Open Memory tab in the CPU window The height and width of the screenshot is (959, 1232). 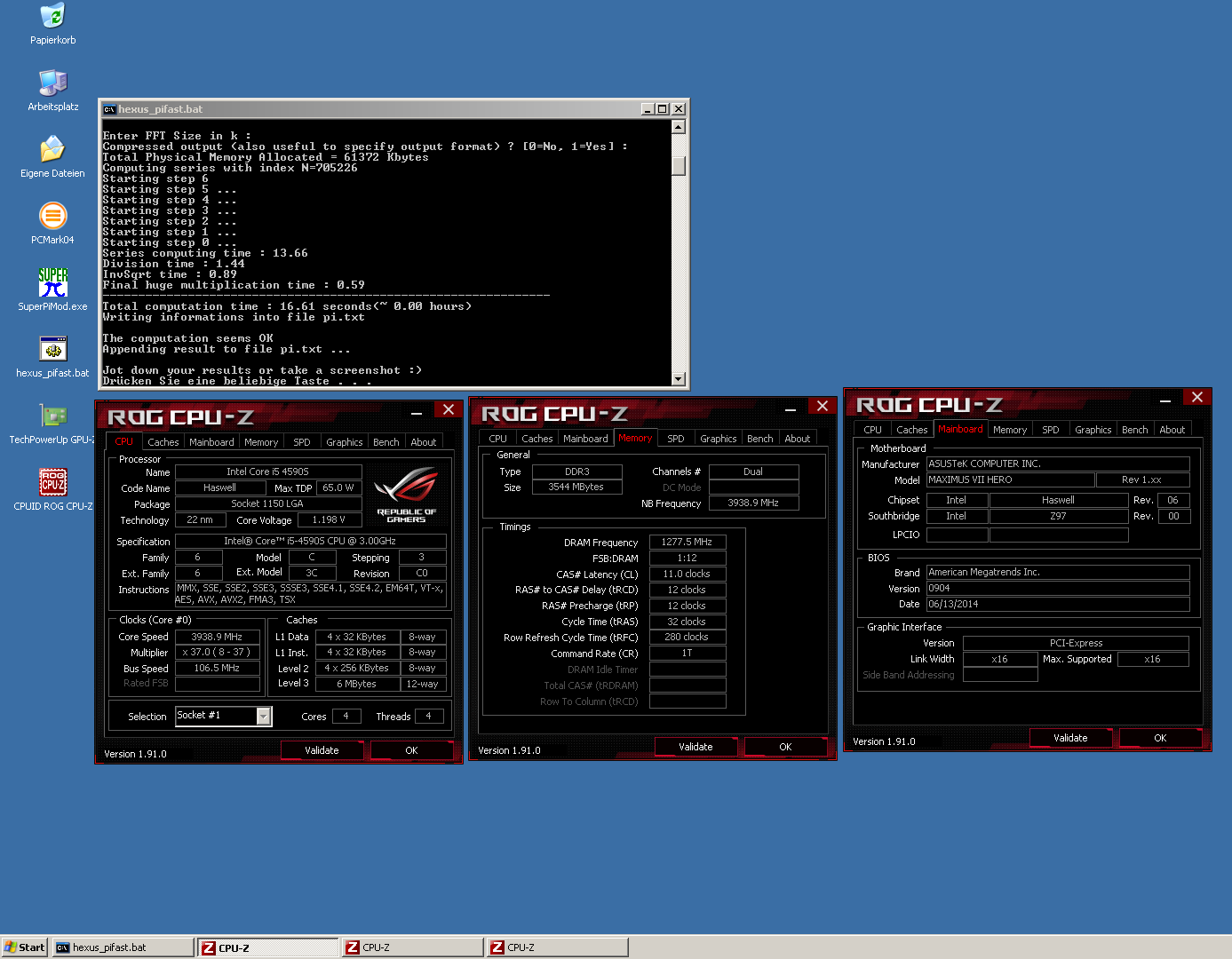pos(261,442)
